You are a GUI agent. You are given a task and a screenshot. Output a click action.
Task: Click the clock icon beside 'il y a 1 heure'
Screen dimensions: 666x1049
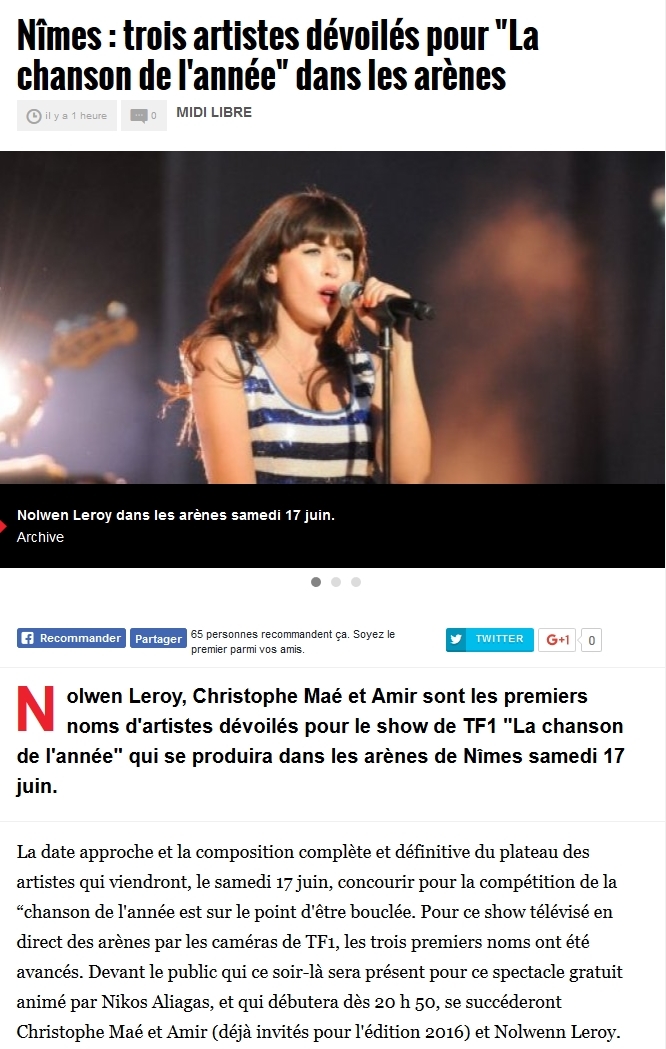pos(33,116)
